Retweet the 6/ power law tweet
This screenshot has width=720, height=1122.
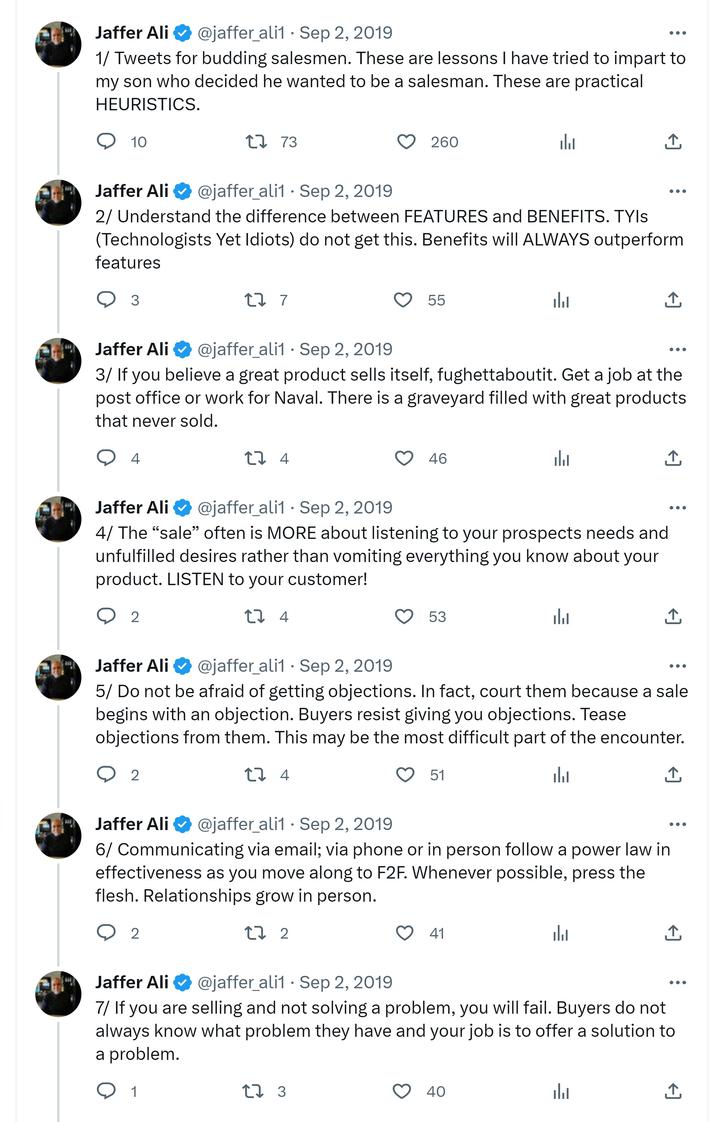click(x=255, y=933)
